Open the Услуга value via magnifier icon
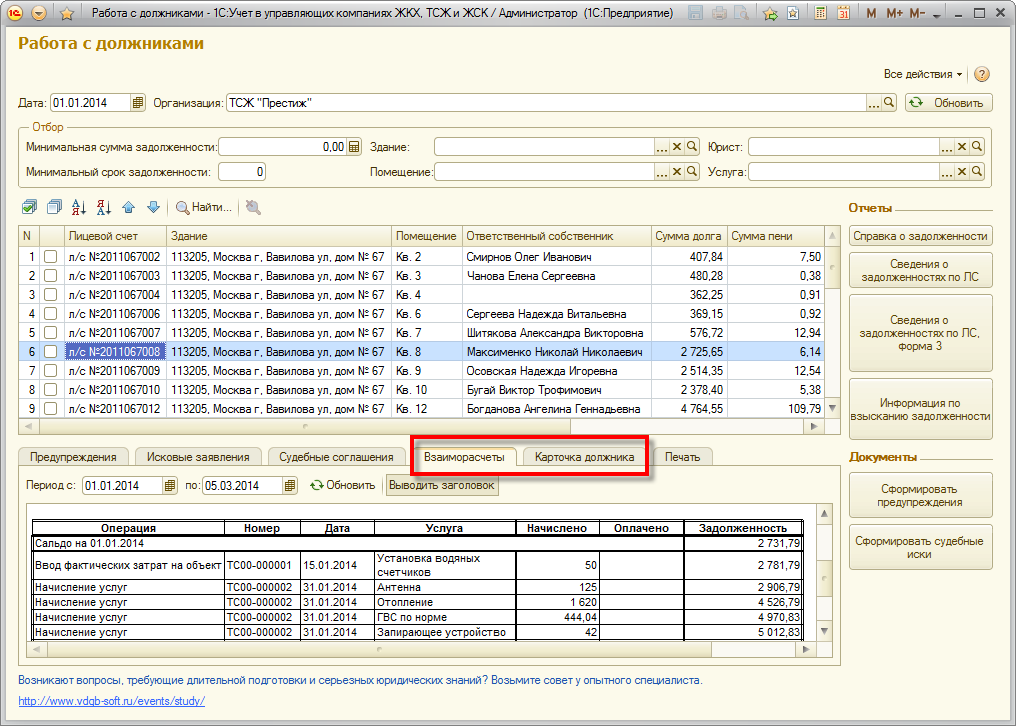The image size is (1016, 726). [977, 172]
